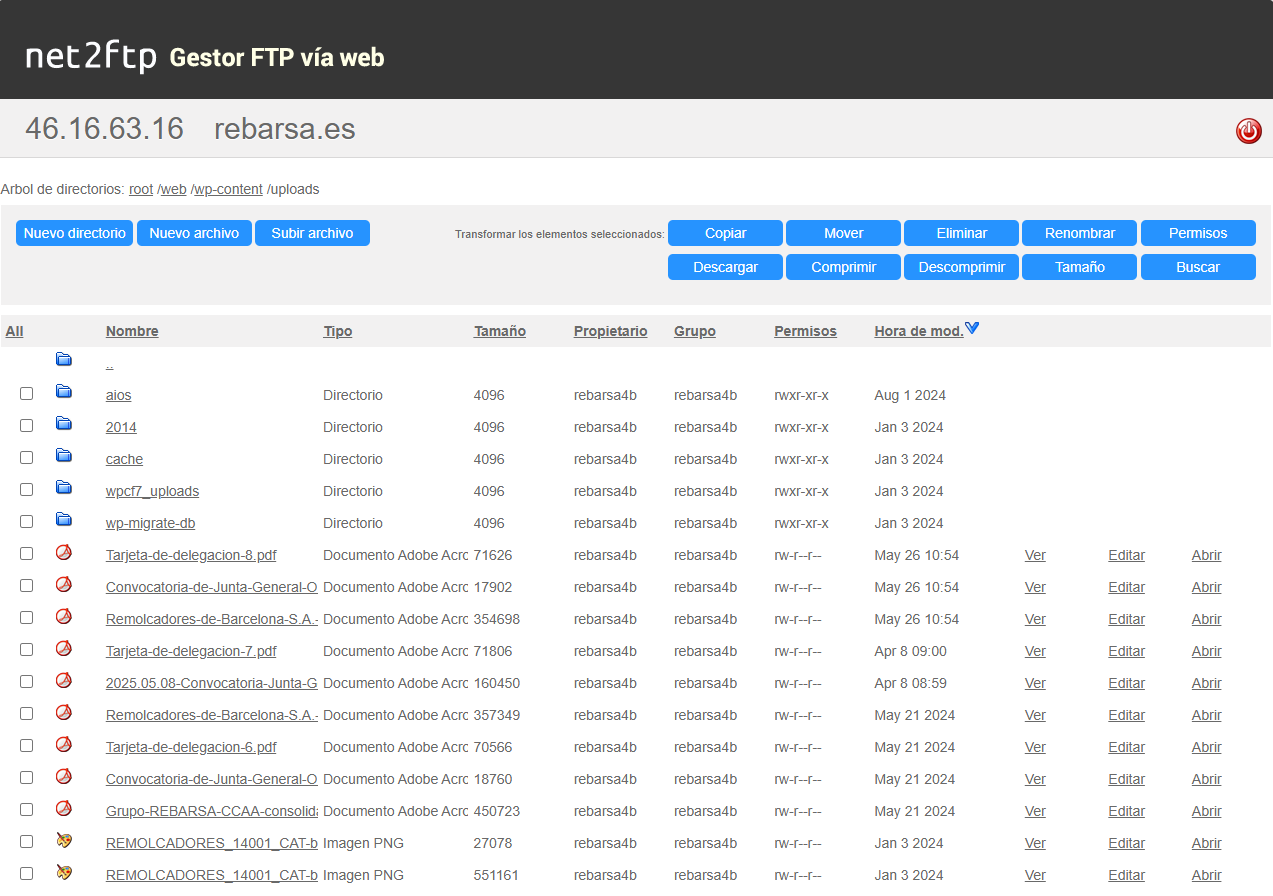The image size is (1273, 896).
Task: Click the PDF icon for Tarjeta-de-delegacion-8.pdf
Action: (x=64, y=553)
